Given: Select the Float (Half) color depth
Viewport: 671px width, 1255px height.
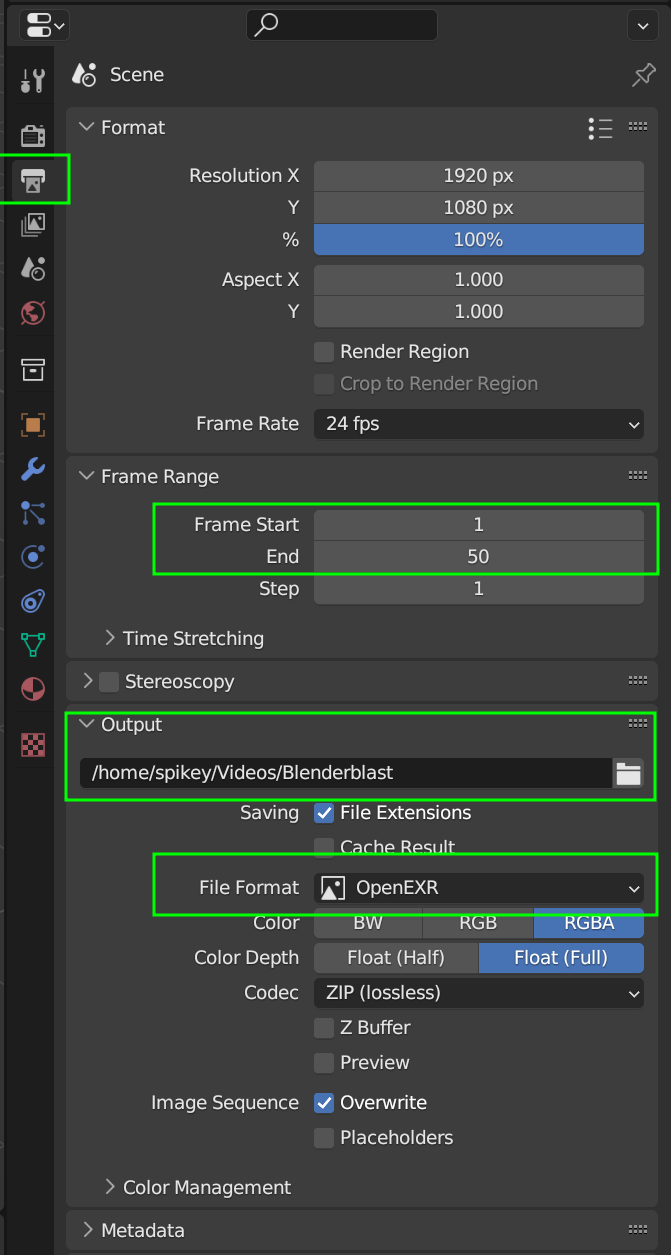Looking at the screenshot, I should [x=396, y=958].
